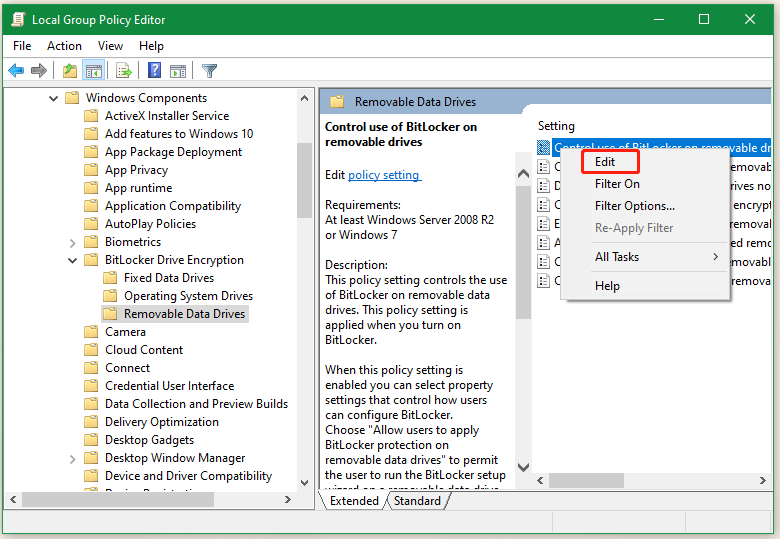The height and width of the screenshot is (539, 780).
Task: Select Data Collection and Preview Builds
Action: pos(196,404)
